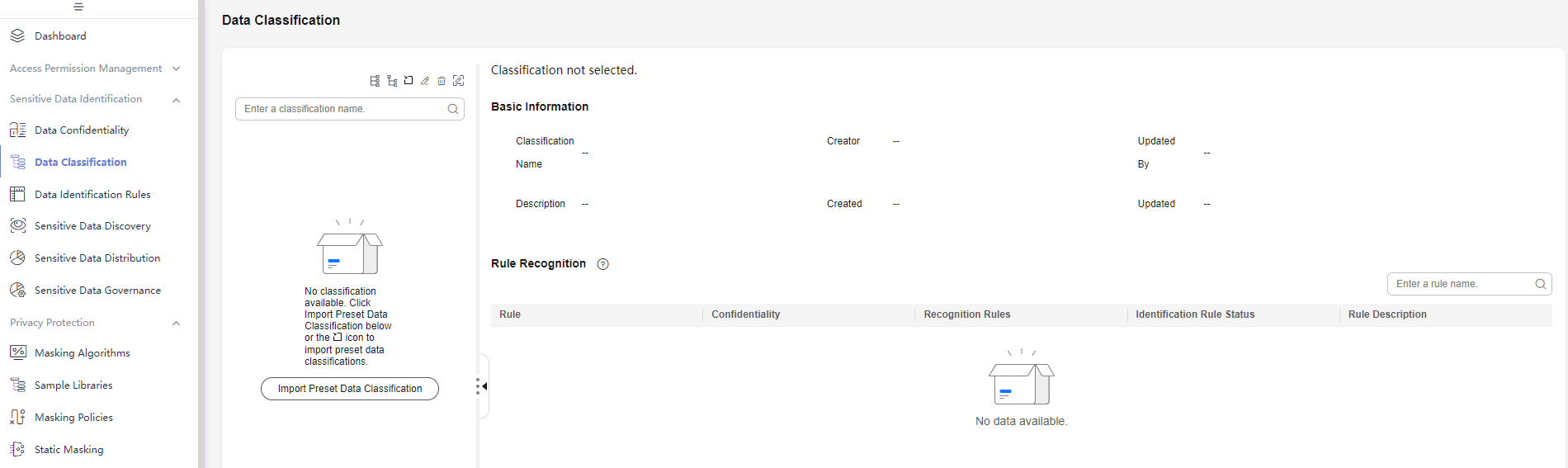
Task: Open the Dashboard link
Action: [x=60, y=36]
